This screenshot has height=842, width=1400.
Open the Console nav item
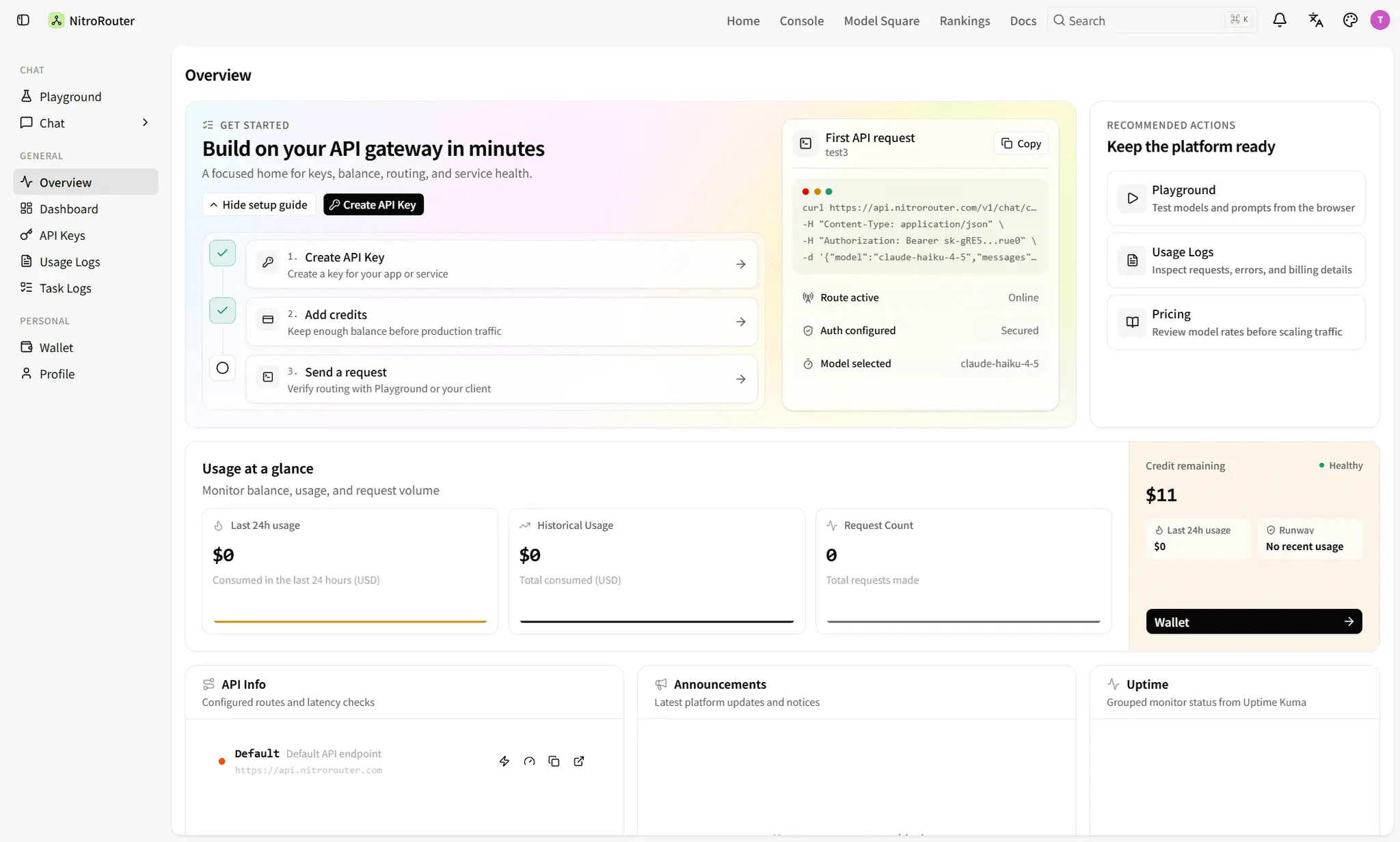pos(801,21)
